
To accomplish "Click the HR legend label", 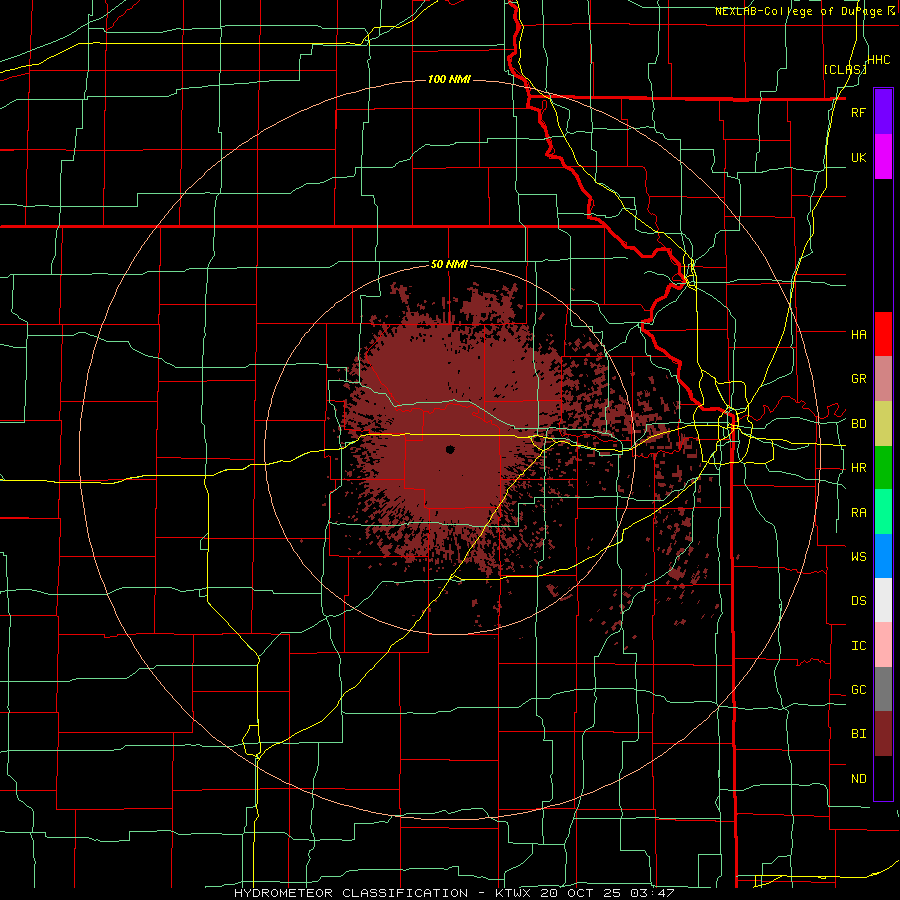I will [858, 468].
